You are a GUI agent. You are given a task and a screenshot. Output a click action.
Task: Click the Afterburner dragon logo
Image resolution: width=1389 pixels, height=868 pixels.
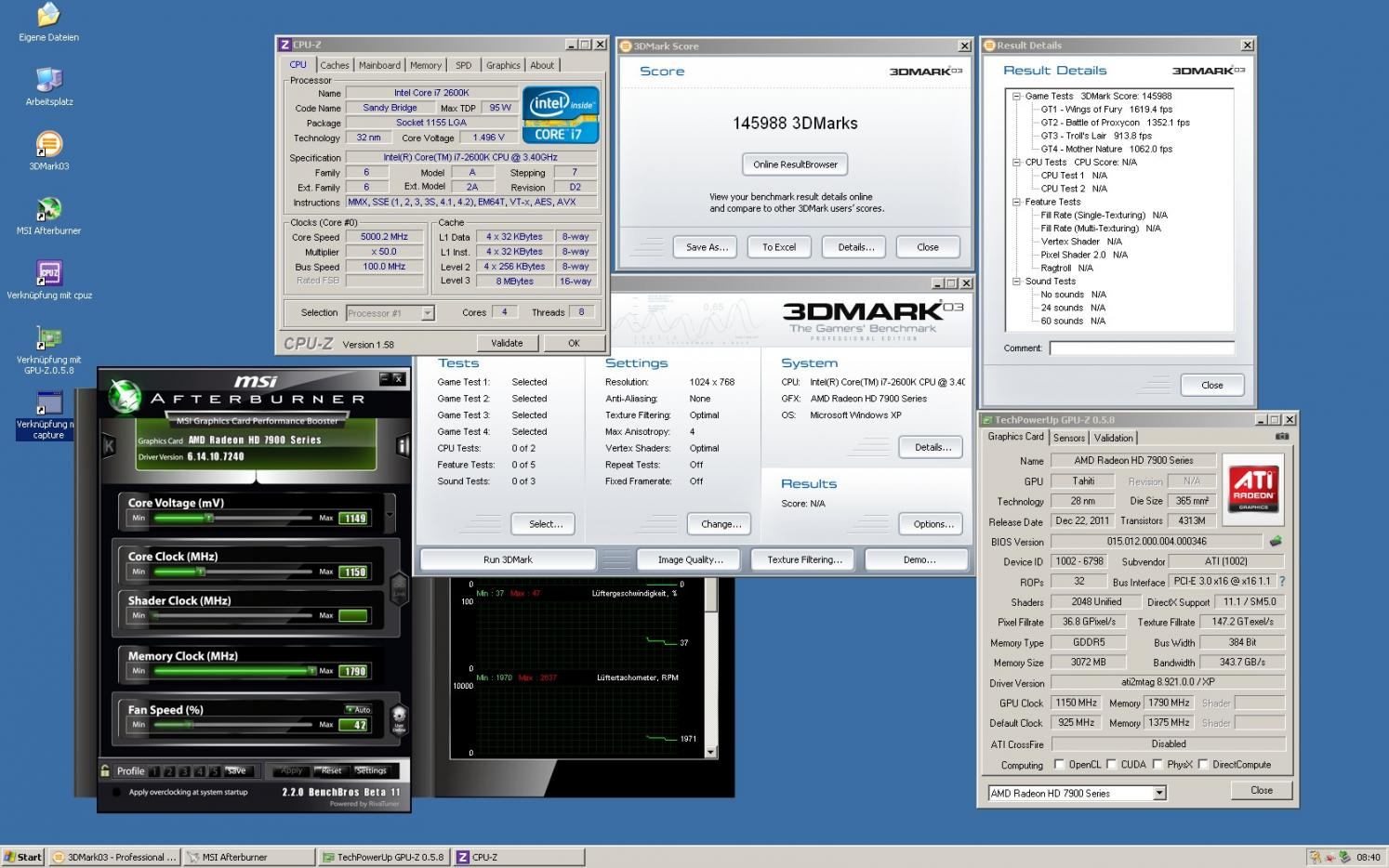click(x=125, y=396)
